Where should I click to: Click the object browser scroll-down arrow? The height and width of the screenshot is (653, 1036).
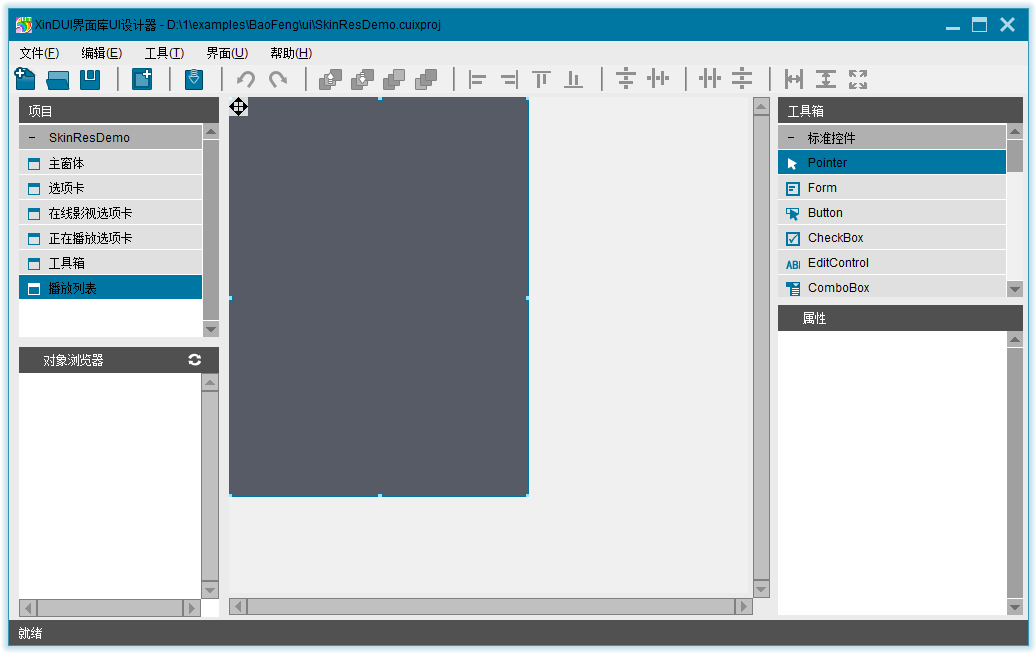[210, 590]
